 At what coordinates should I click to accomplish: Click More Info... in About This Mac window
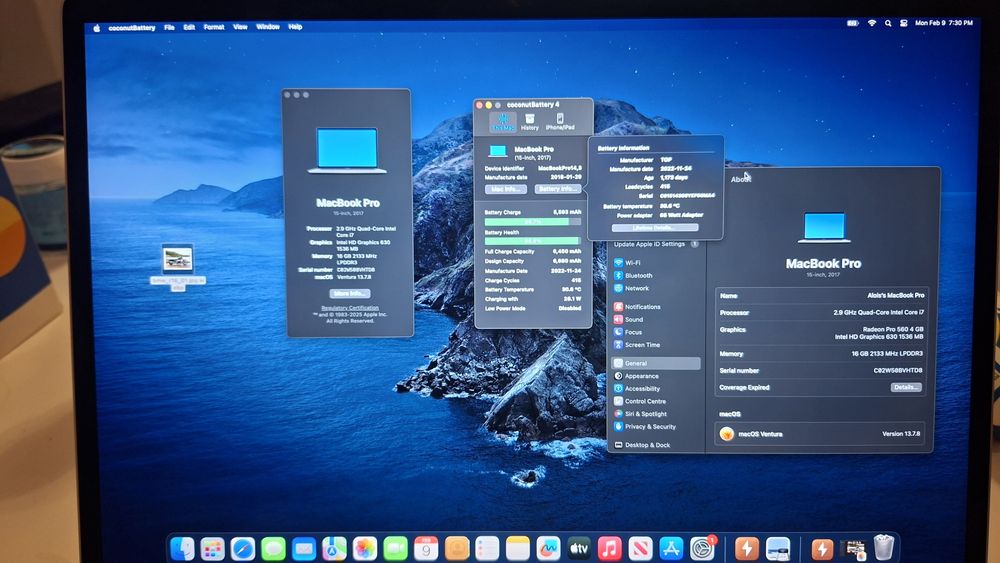coord(350,294)
